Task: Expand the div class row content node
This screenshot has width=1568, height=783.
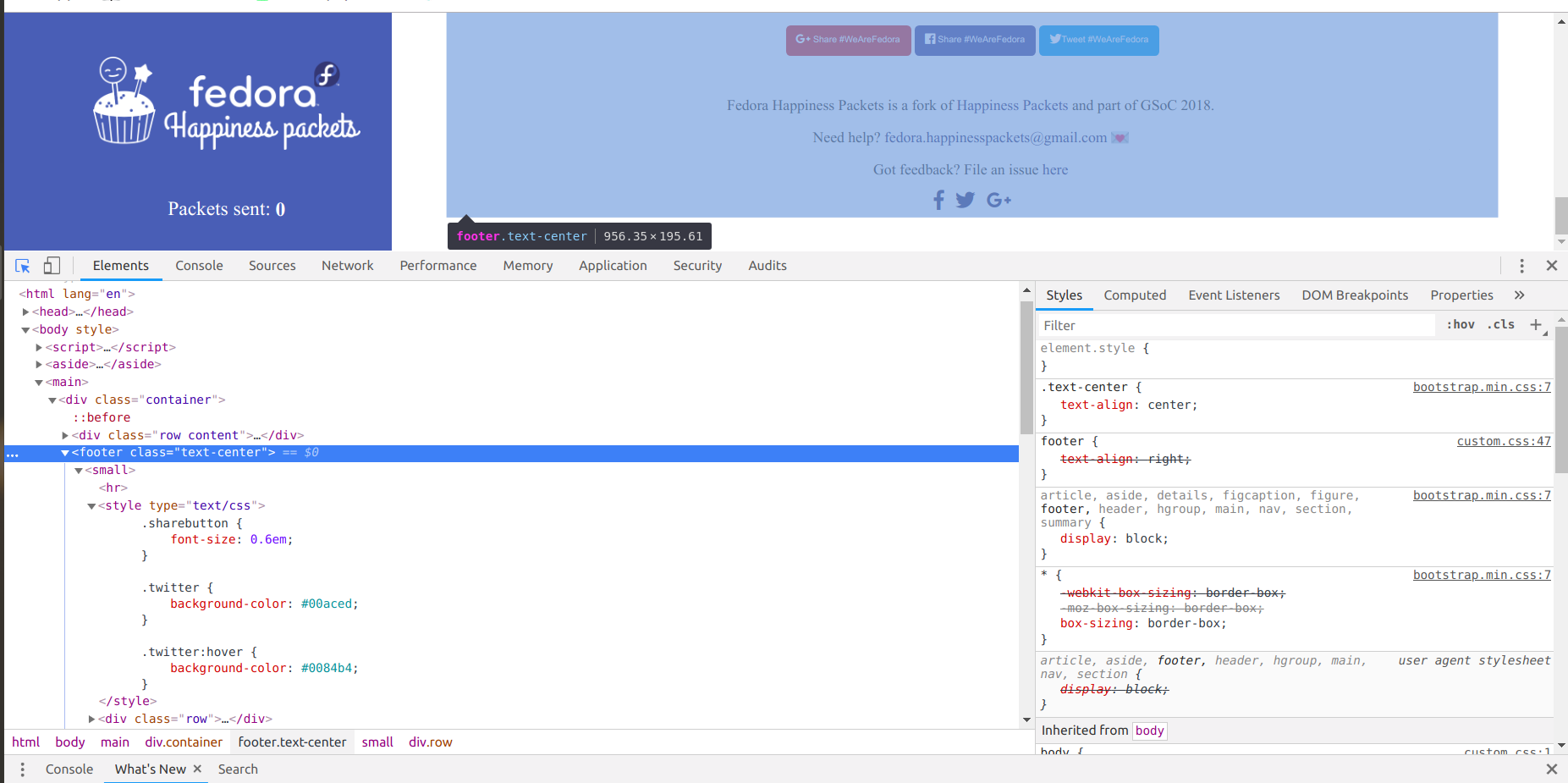Action: click(x=65, y=436)
